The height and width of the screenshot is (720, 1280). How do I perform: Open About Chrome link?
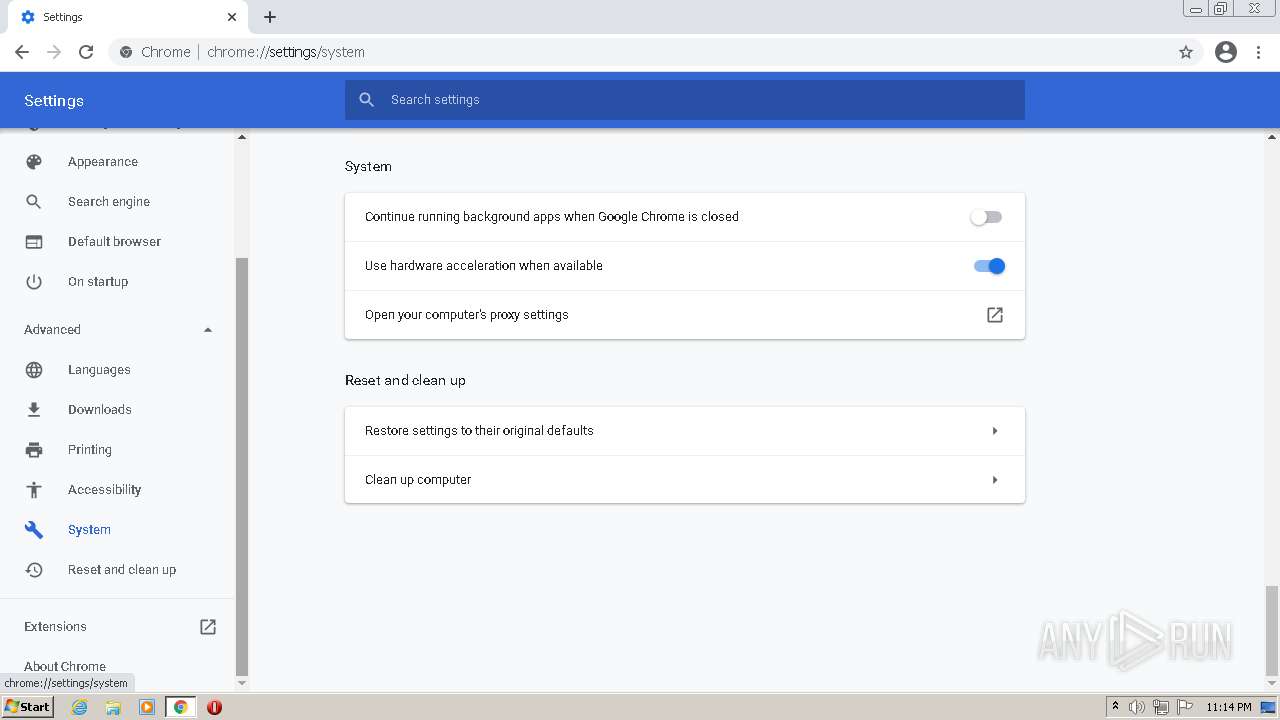coord(65,667)
